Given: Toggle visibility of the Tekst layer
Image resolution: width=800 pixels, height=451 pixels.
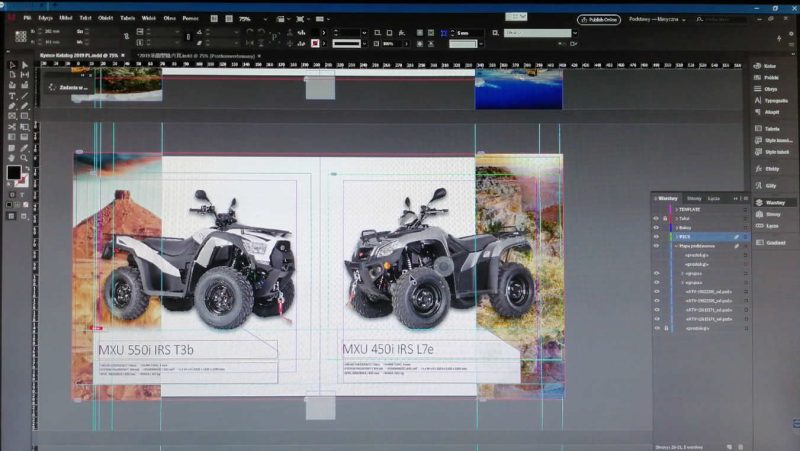Looking at the screenshot, I should click(x=657, y=218).
